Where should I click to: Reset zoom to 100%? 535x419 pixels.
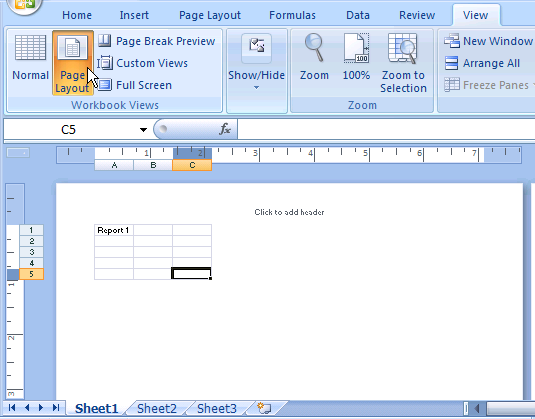356,57
